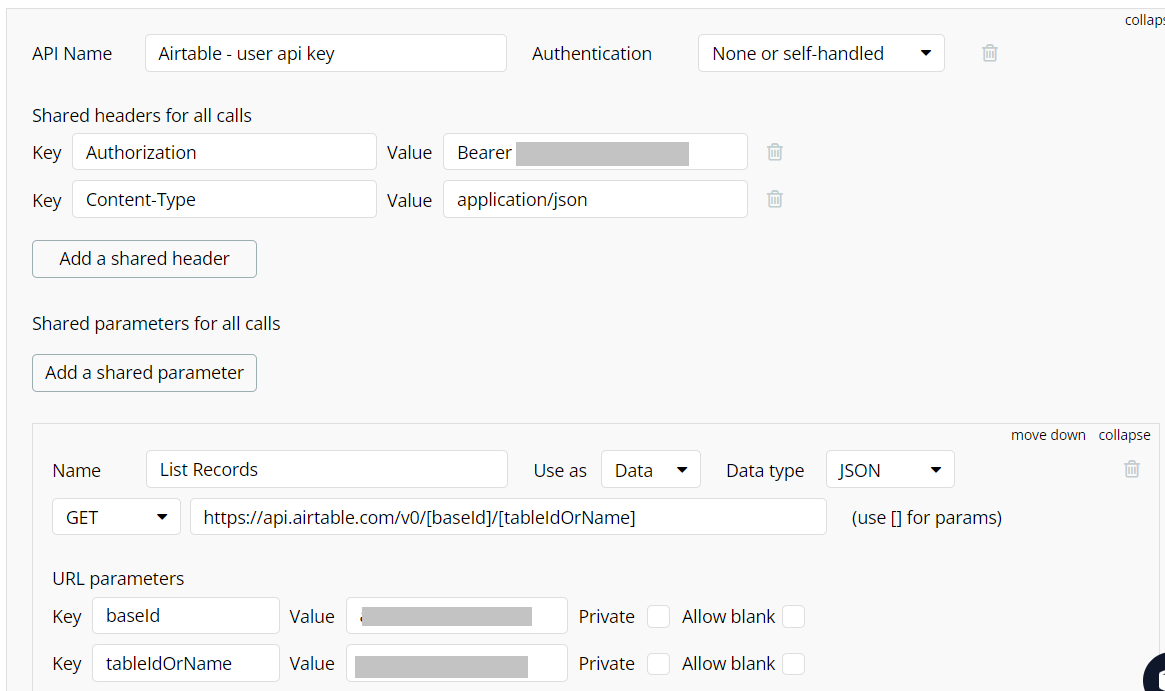The width and height of the screenshot is (1165, 691).
Task: Remove the Authorization shared header
Action: pos(775,152)
